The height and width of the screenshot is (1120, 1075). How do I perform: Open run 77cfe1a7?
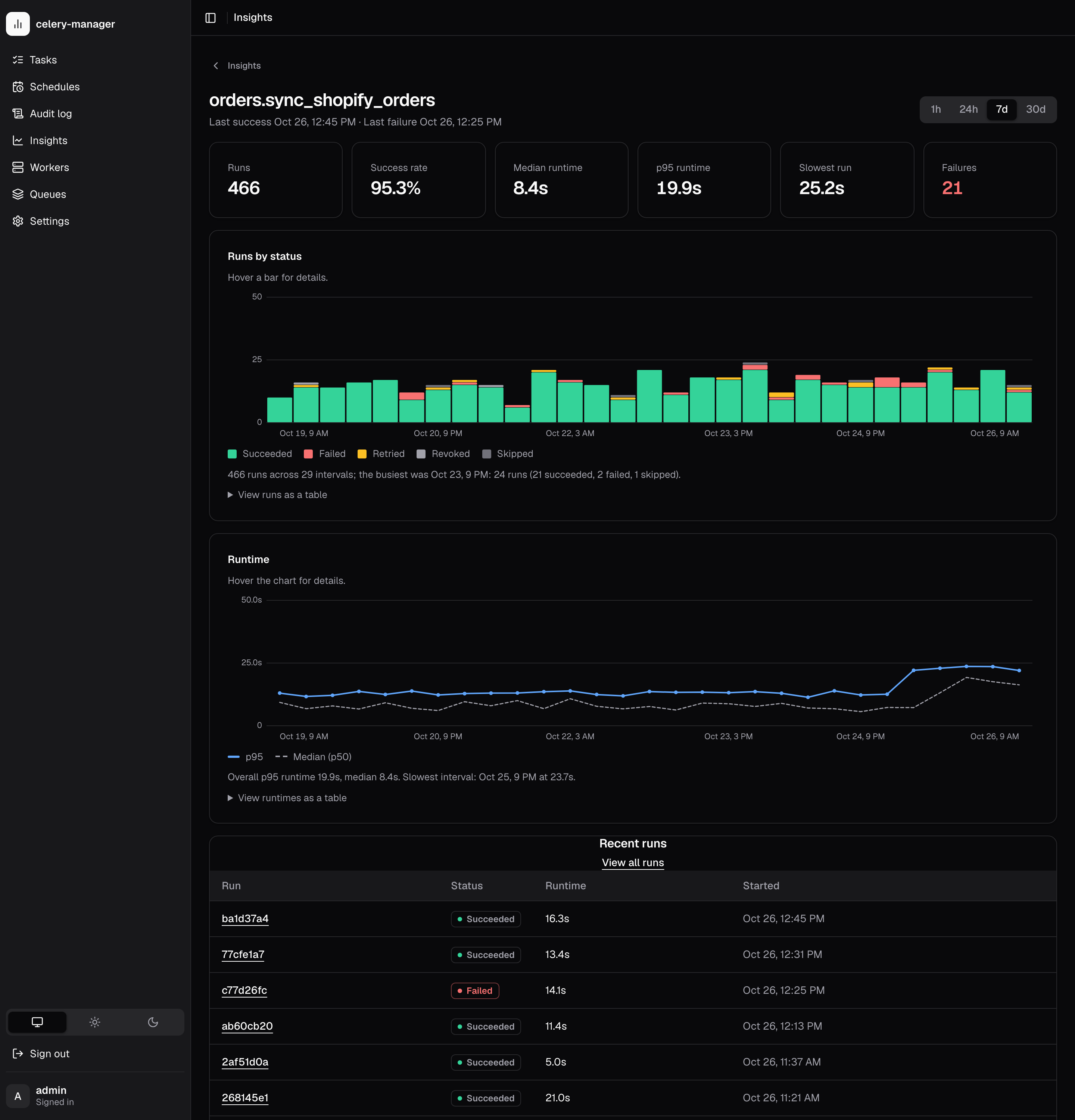243,954
